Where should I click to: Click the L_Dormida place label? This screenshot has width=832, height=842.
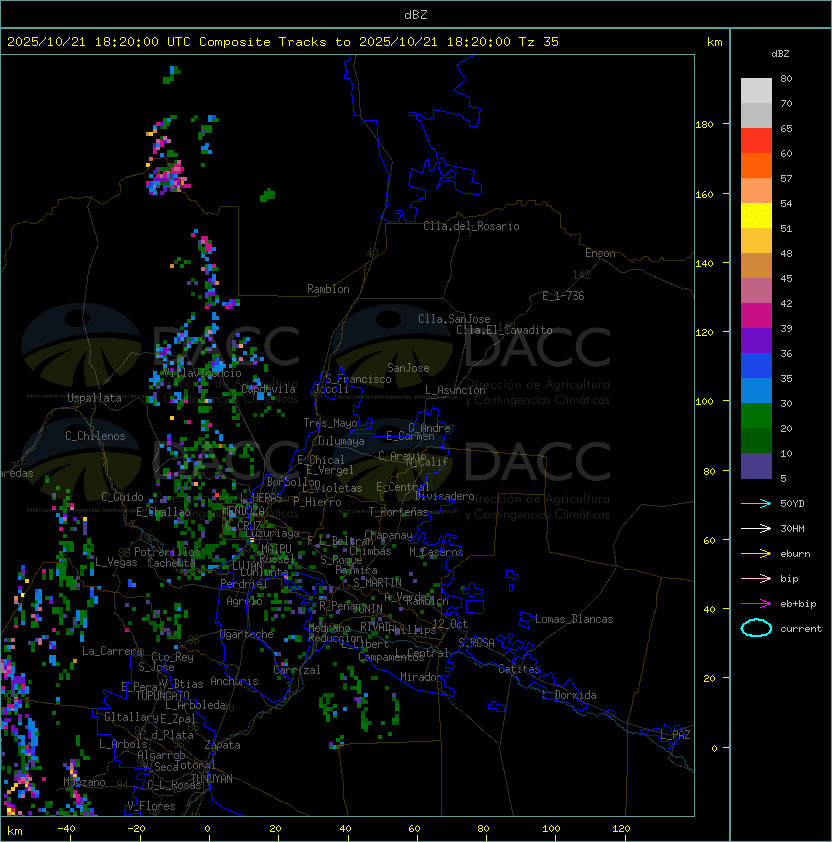(x=569, y=695)
